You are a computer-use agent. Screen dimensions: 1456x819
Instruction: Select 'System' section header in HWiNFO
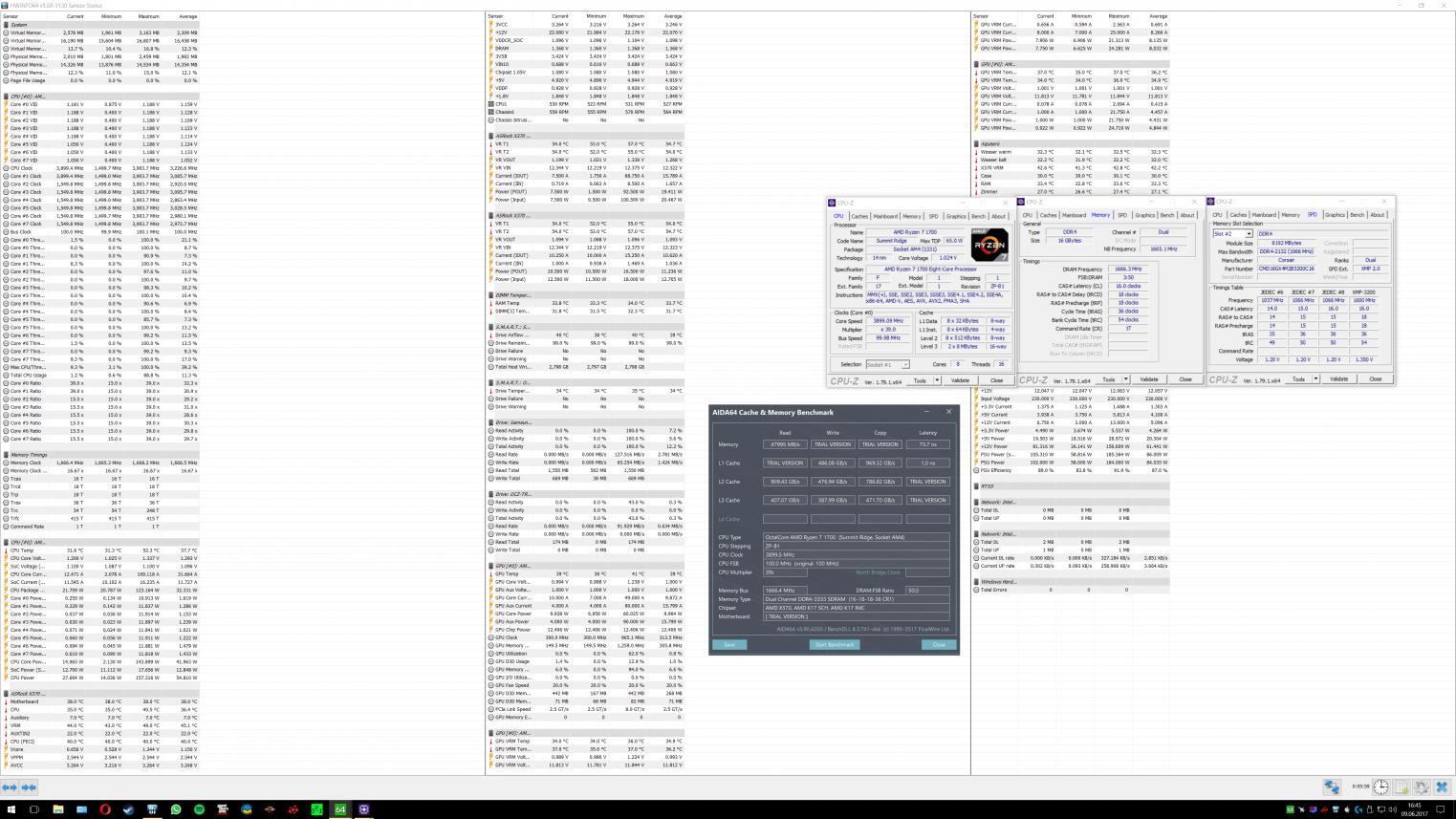(x=100, y=25)
